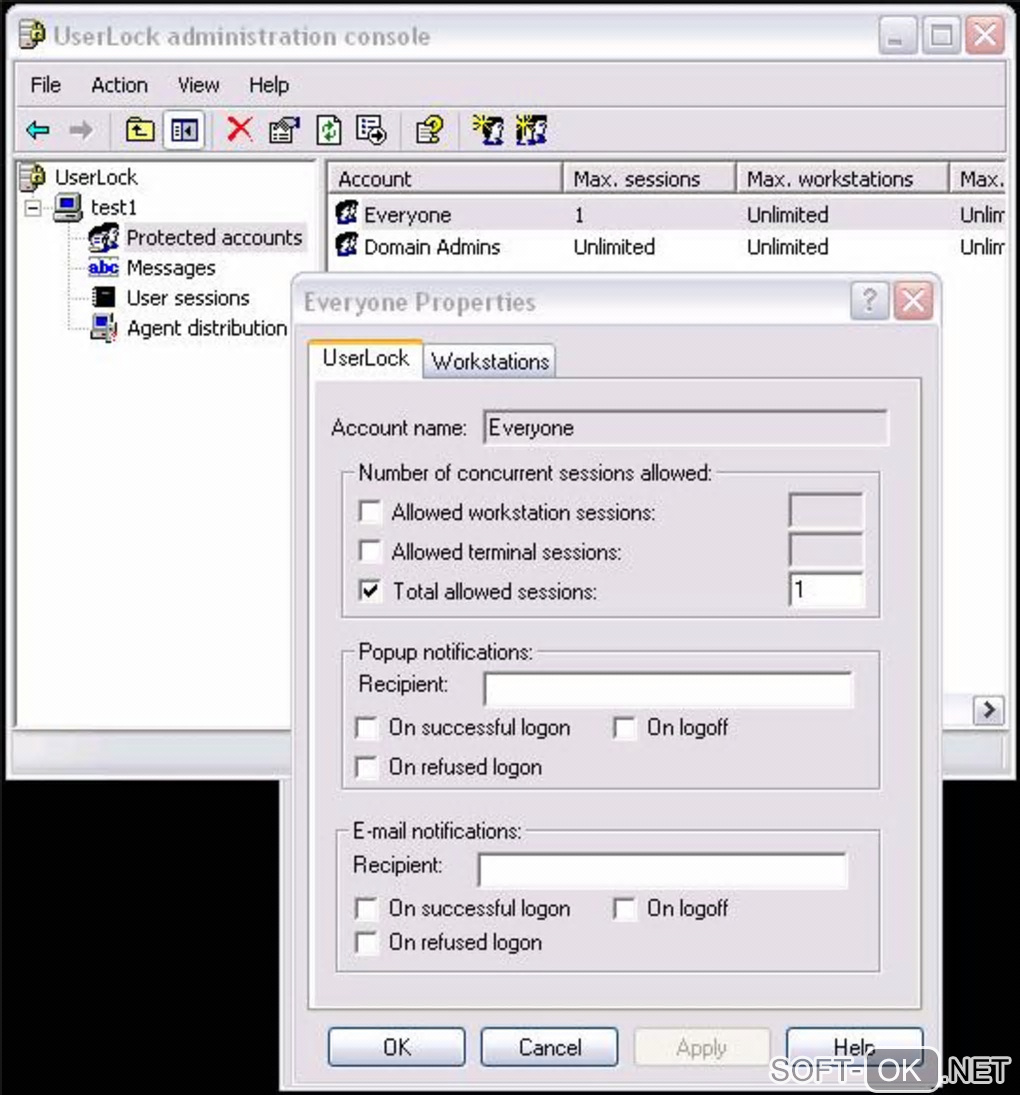The image size is (1020, 1095).
Task: Check popup On logoff
Action: coord(624,728)
